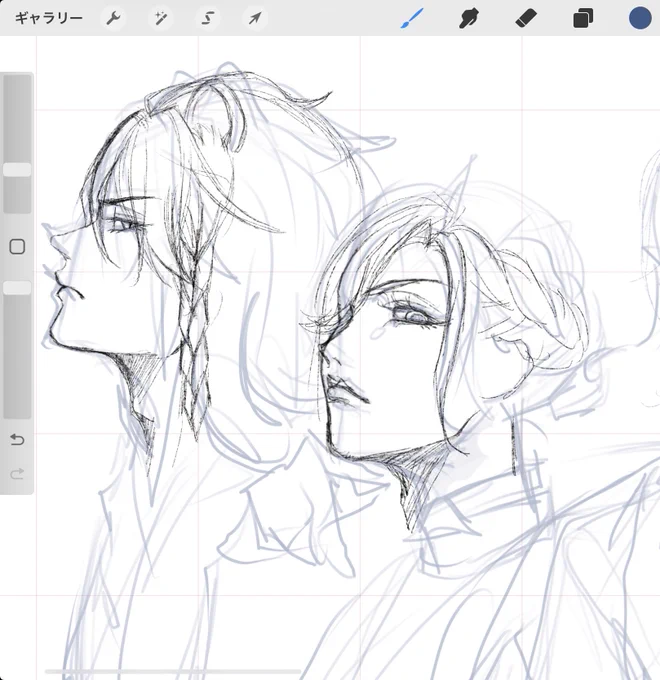Click the brush opacity slider handle
The image size is (660, 680).
tap(17, 288)
